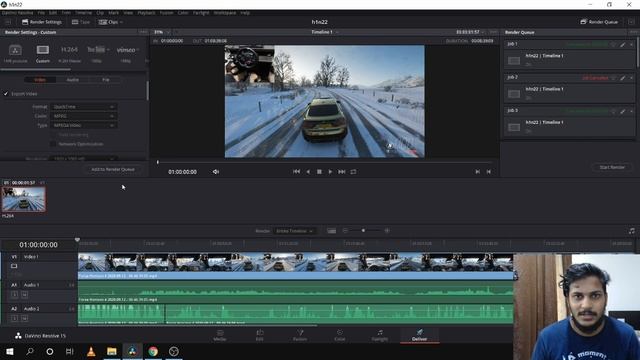Open the Timeline 1 selector dropdown
Viewport: 640px width, 360px height.
tap(325, 32)
